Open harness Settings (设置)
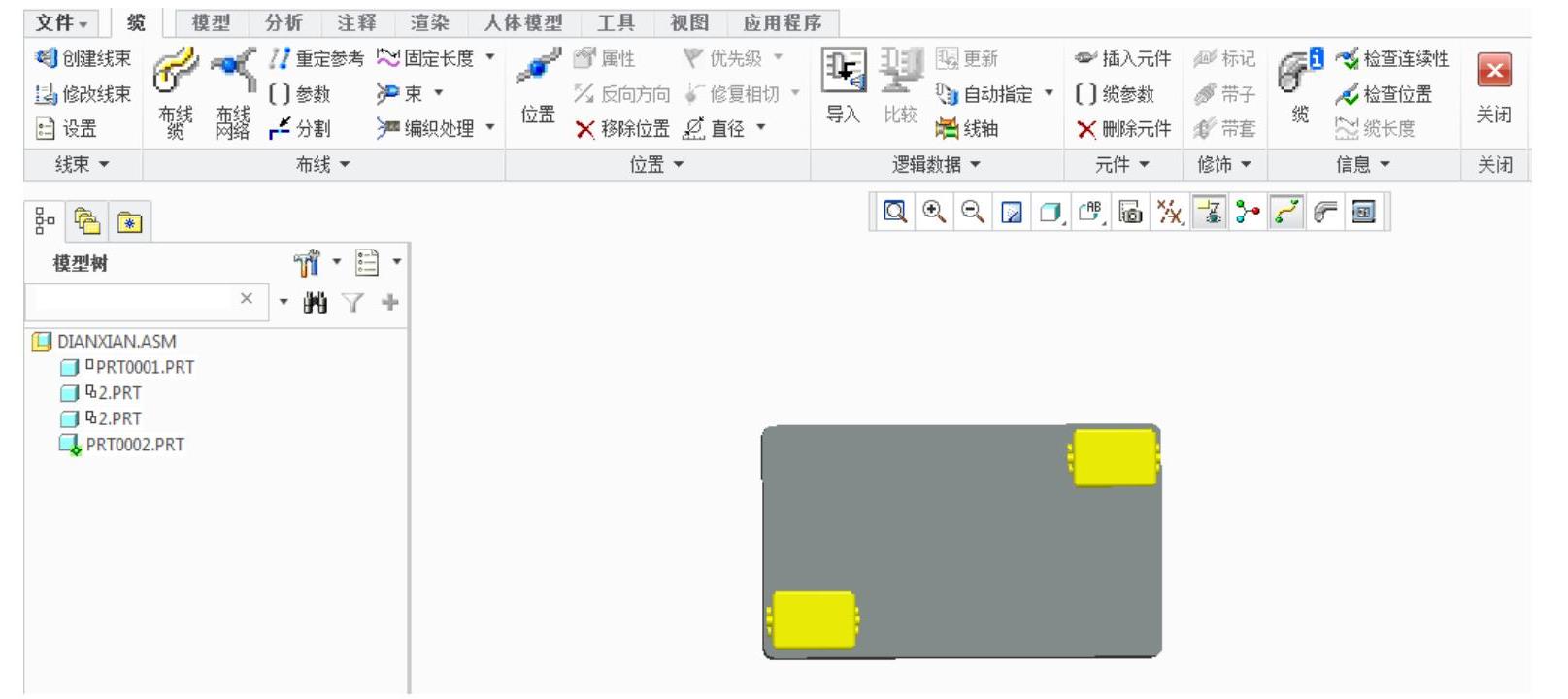Screen dimensions: 1568x699 [x=66, y=129]
